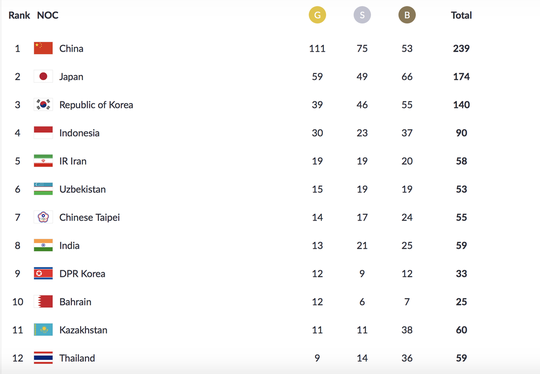Click the bronze medal B icon
The width and height of the screenshot is (540, 374).
tap(407, 15)
